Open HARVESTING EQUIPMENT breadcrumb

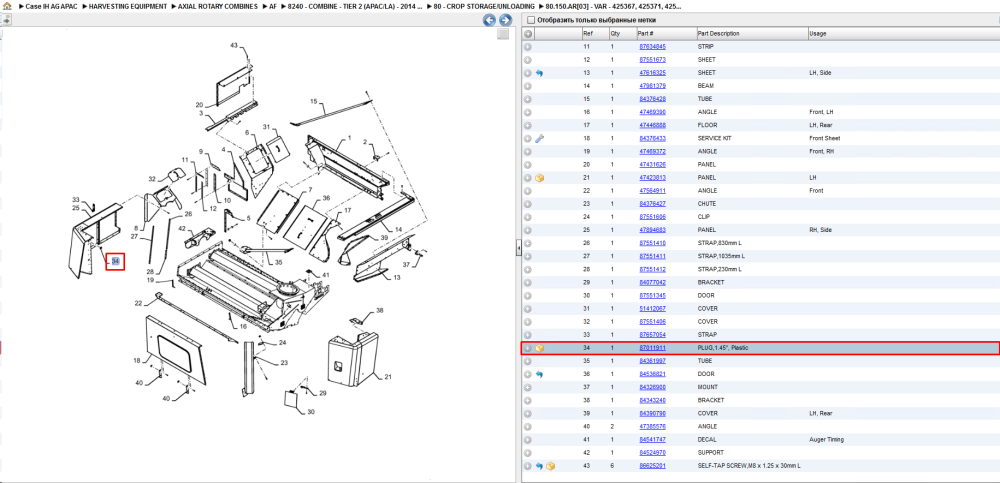[128, 6]
